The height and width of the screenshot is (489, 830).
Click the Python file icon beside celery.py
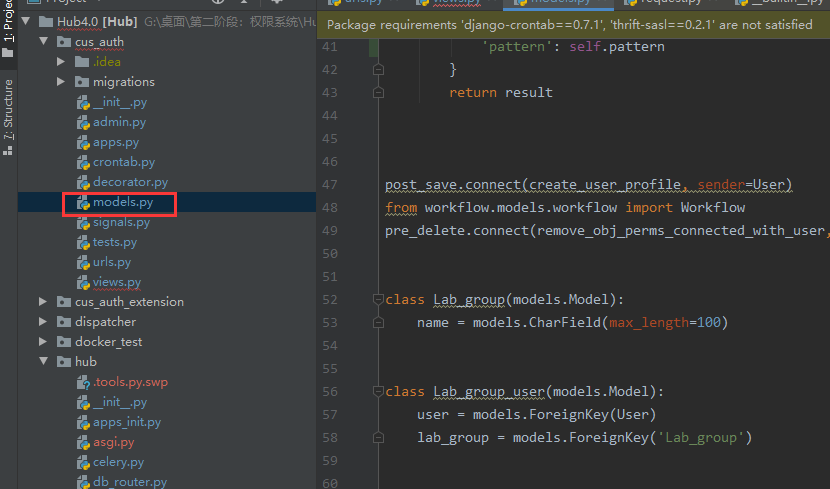coord(83,463)
